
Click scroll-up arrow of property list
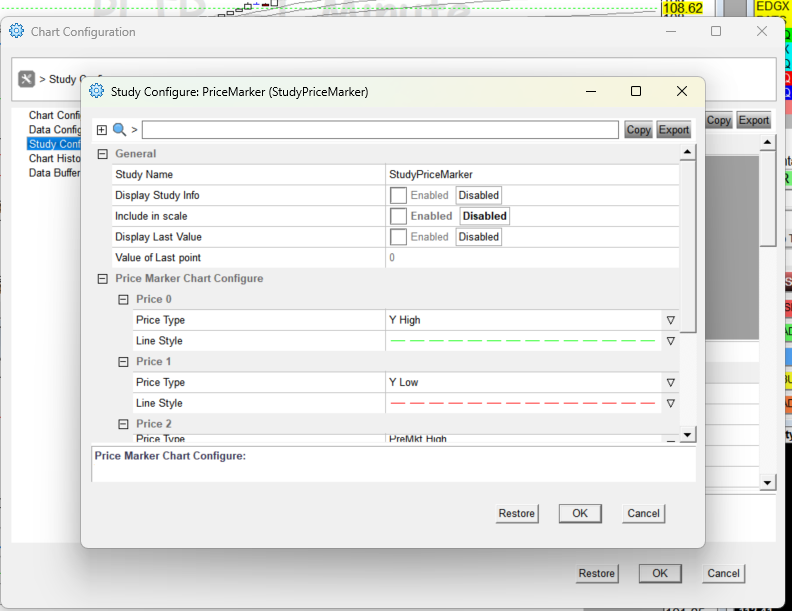click(687, 152)
